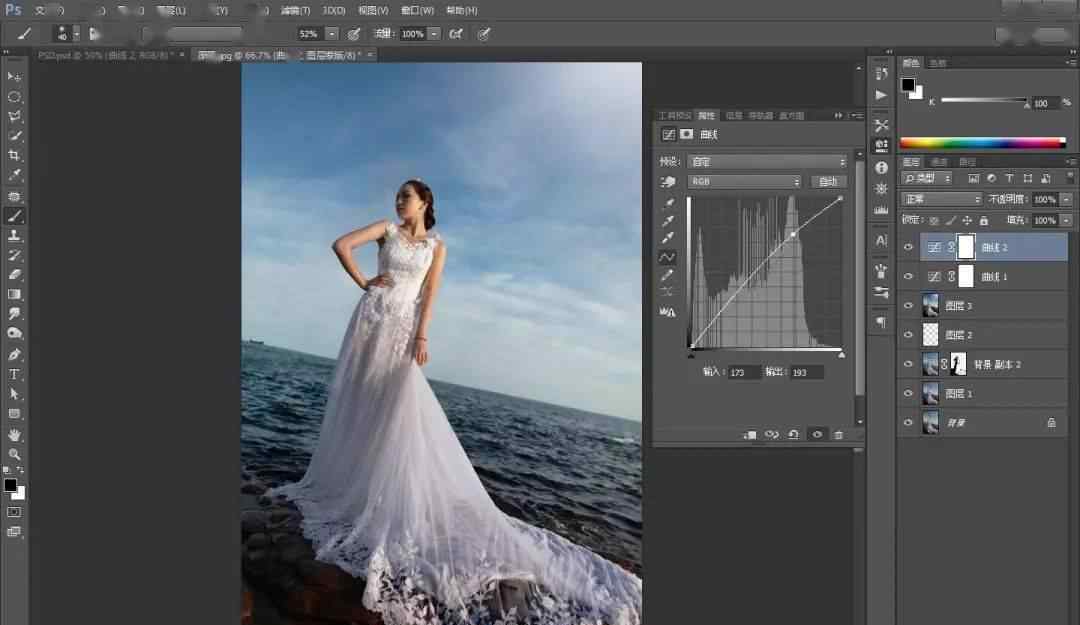Hide the 曲线 2 layer with its eye icon
This screenshot has width=1080, height=625.
pos(908,247)
